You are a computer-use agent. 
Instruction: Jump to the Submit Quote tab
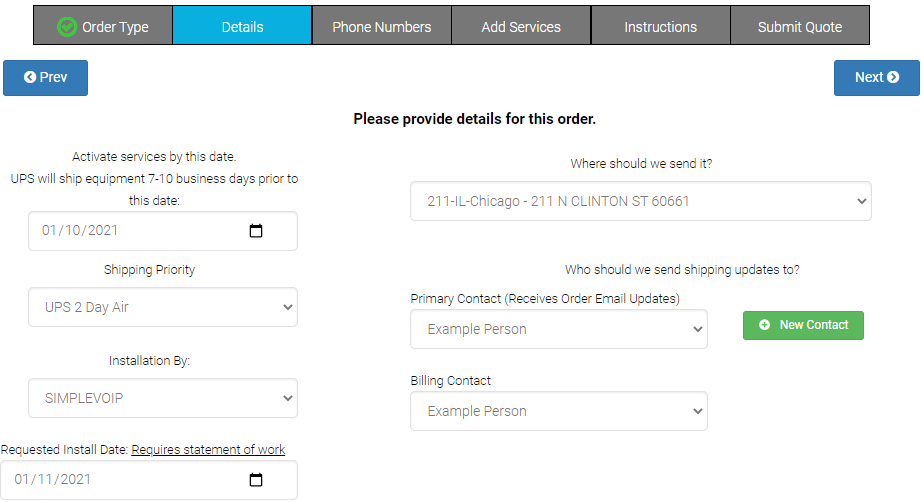tap(799, 25)
